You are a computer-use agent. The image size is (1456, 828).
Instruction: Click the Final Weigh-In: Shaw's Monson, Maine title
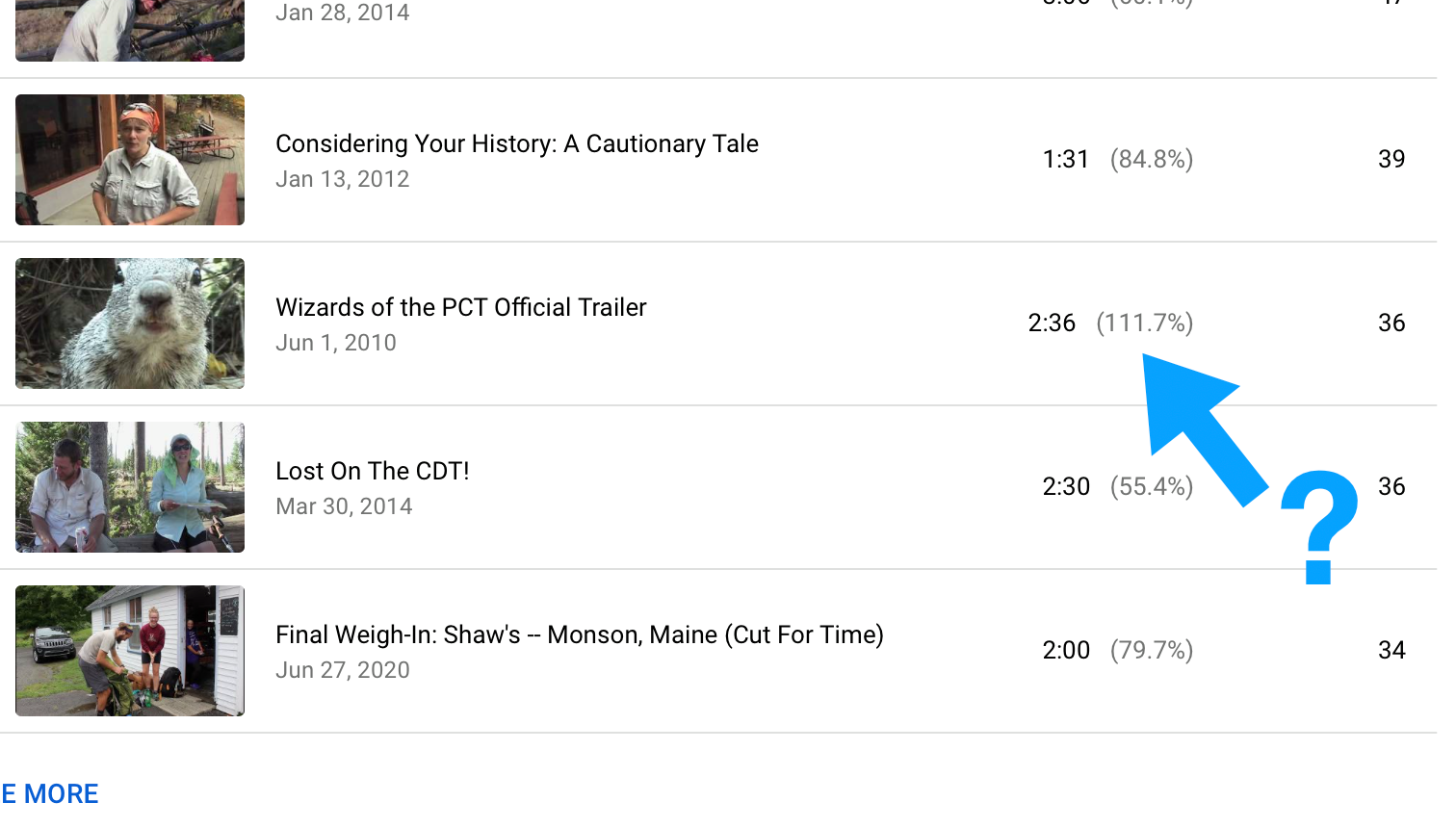point(580,634)
